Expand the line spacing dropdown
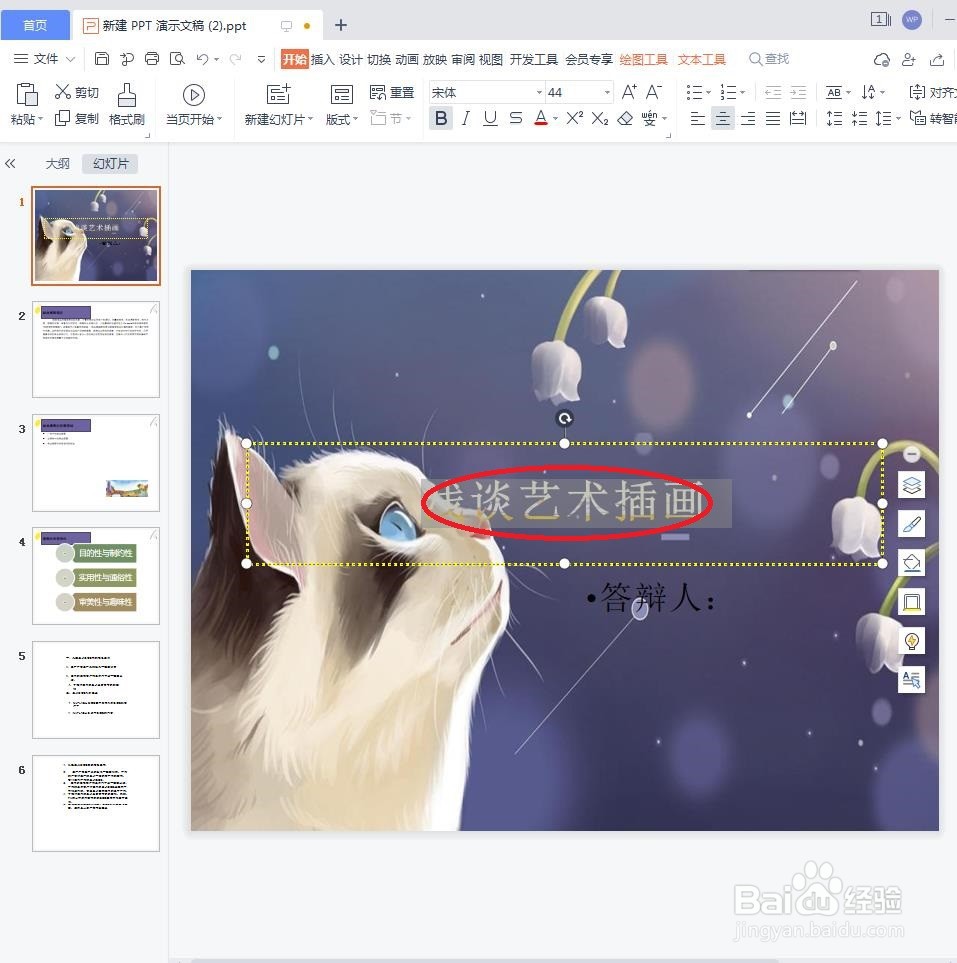Viewport: 957px width, 963px height. [898, 119]
